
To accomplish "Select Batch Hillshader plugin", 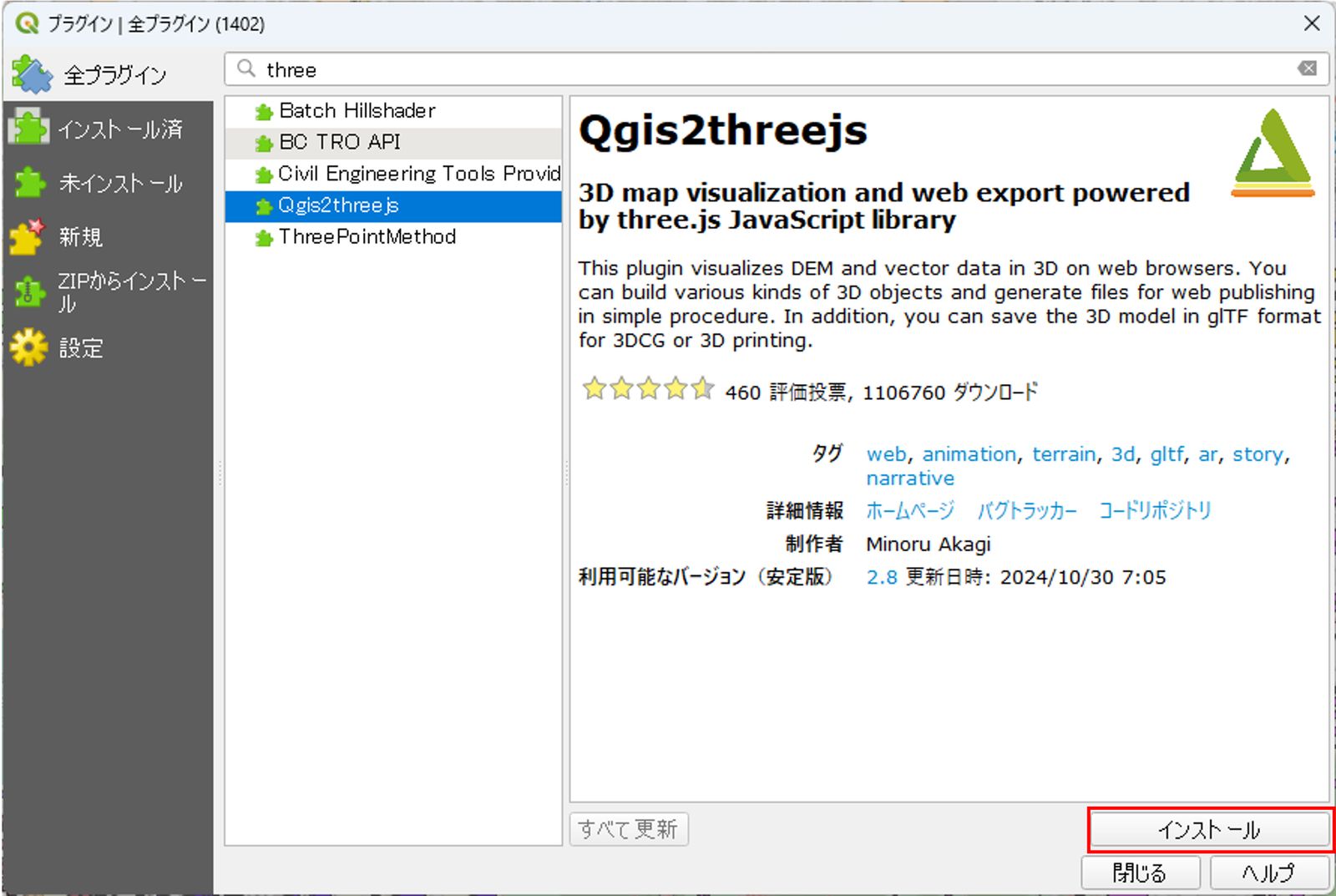I will (393, 111).
